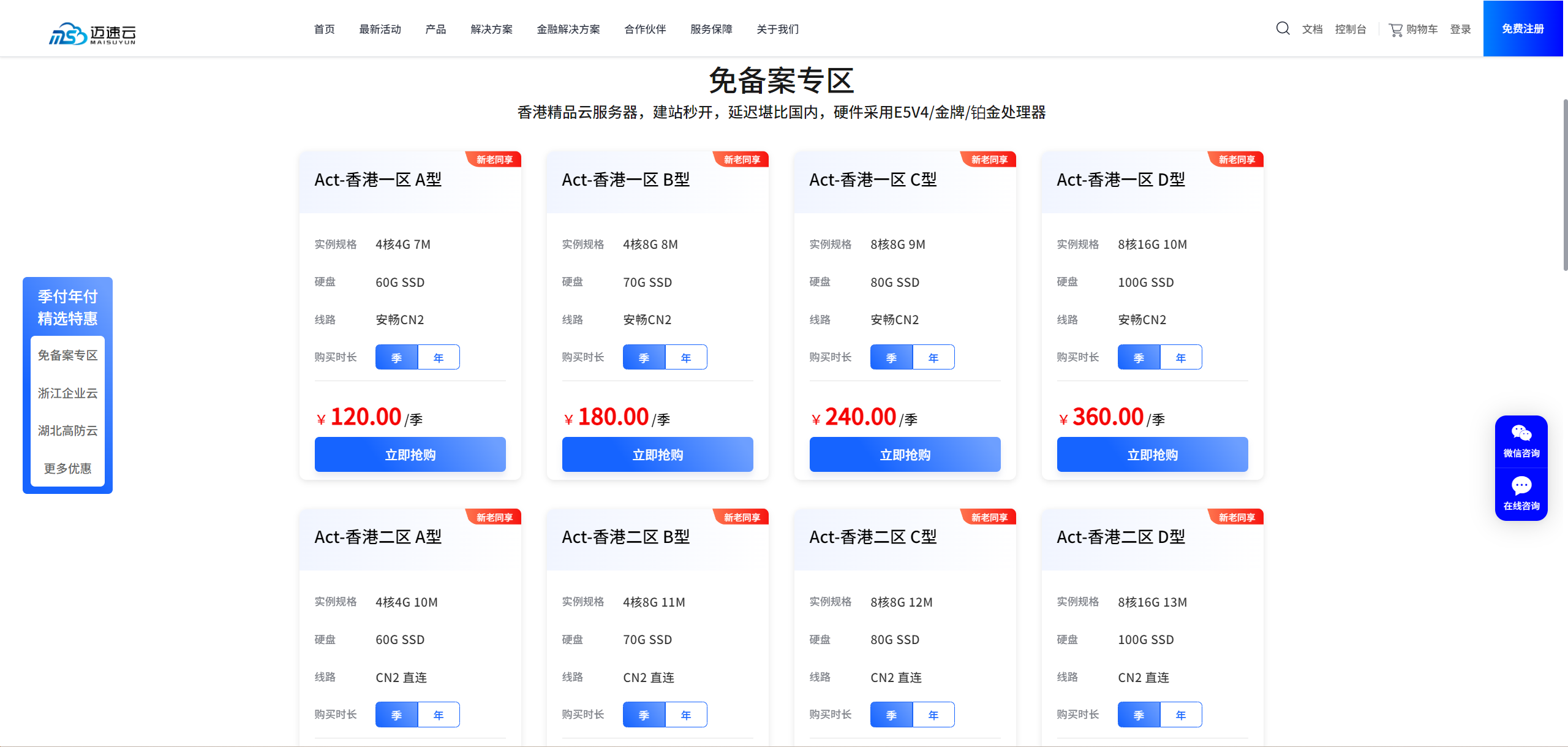Open the 解决方案 navigation menu
The image size is (1568, 747).
[491, 29]
